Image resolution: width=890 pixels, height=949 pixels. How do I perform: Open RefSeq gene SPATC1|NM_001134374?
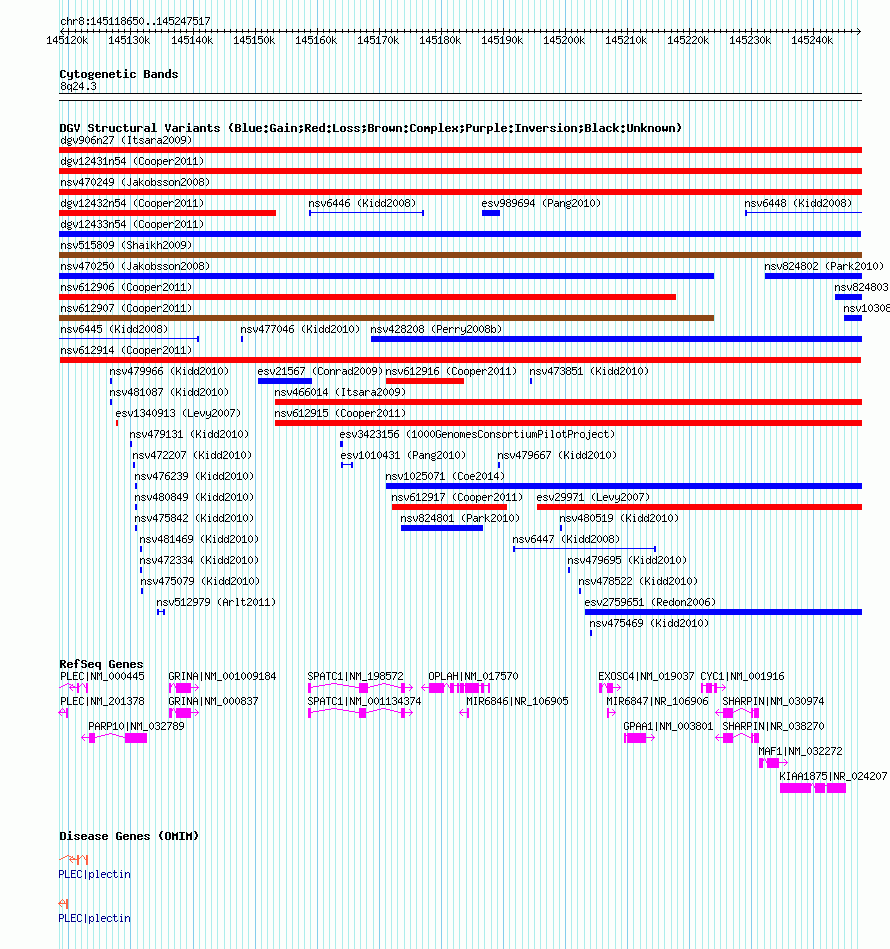click(361, 713)
